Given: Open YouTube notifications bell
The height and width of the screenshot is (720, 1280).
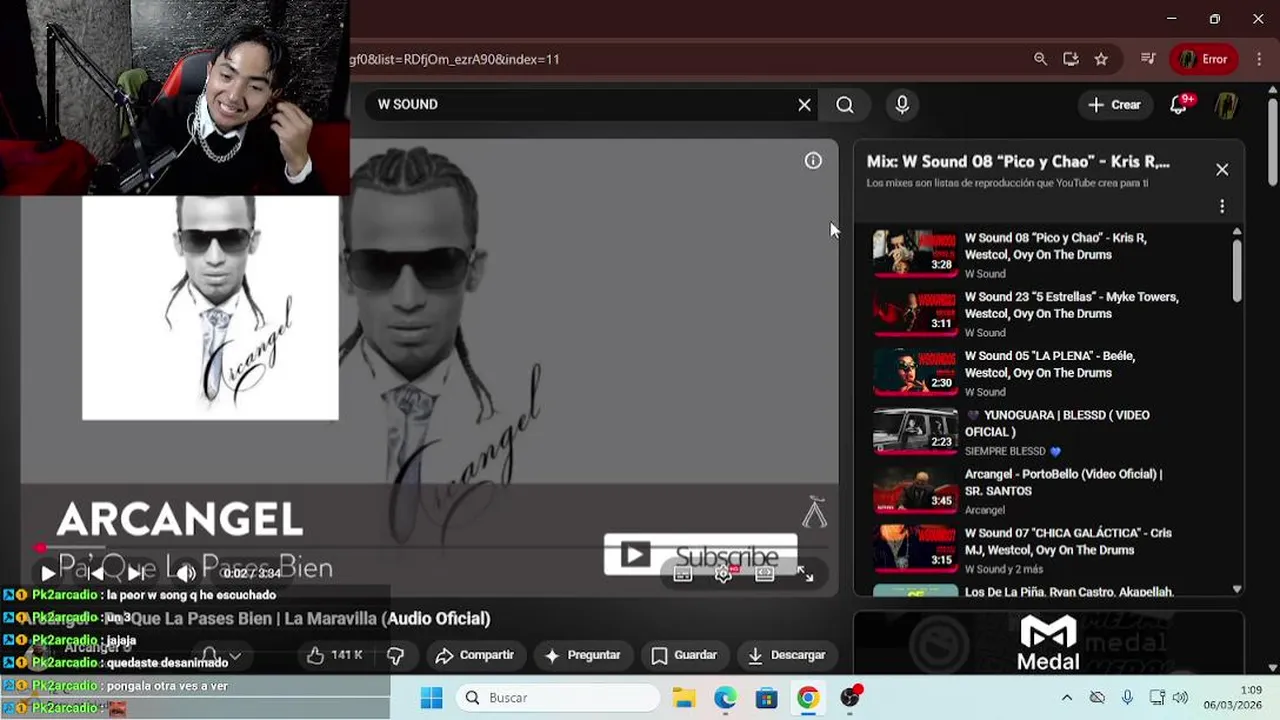Looking at the screenshot, I should coord(1178,105).
